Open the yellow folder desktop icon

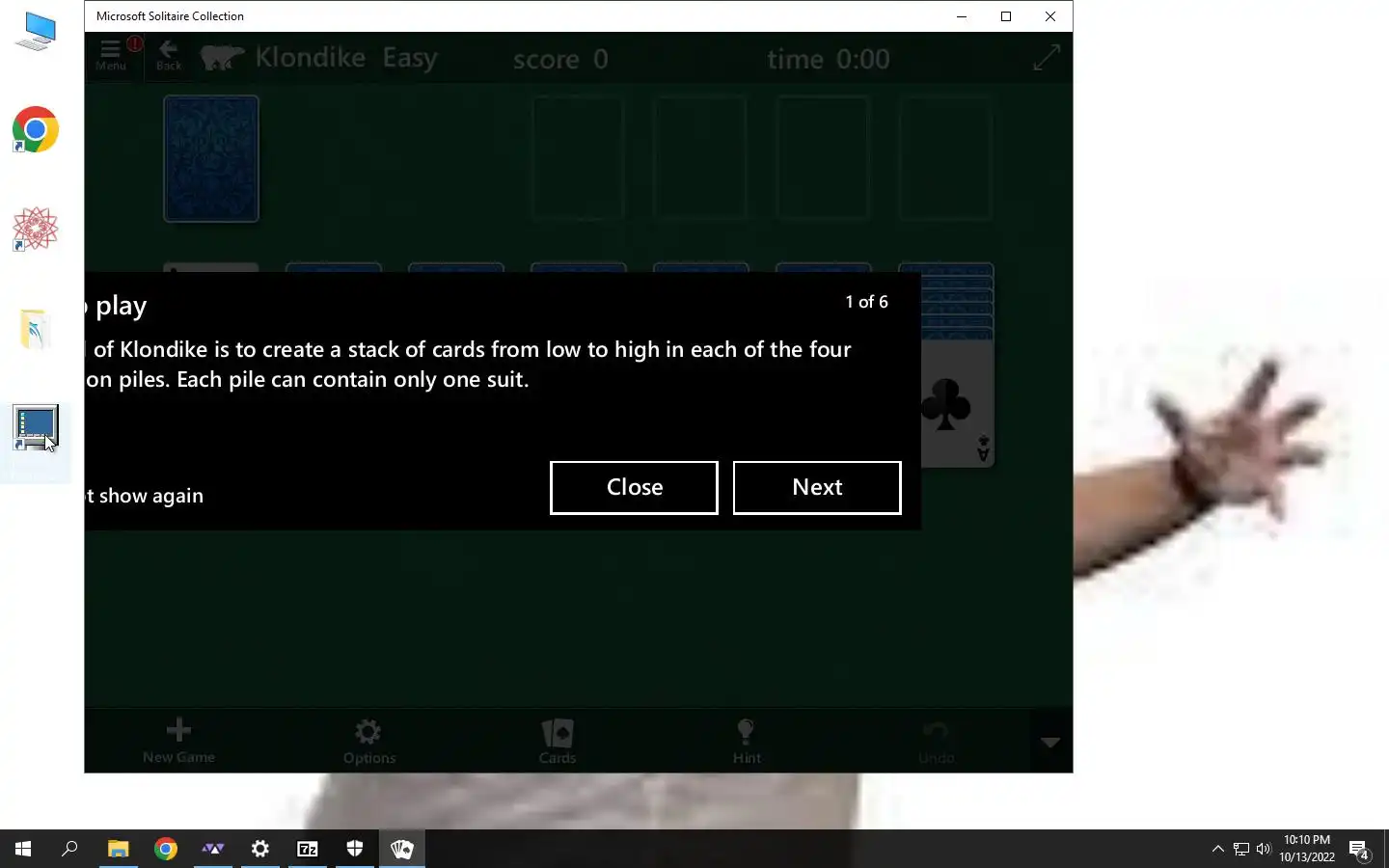click(36, 329)
